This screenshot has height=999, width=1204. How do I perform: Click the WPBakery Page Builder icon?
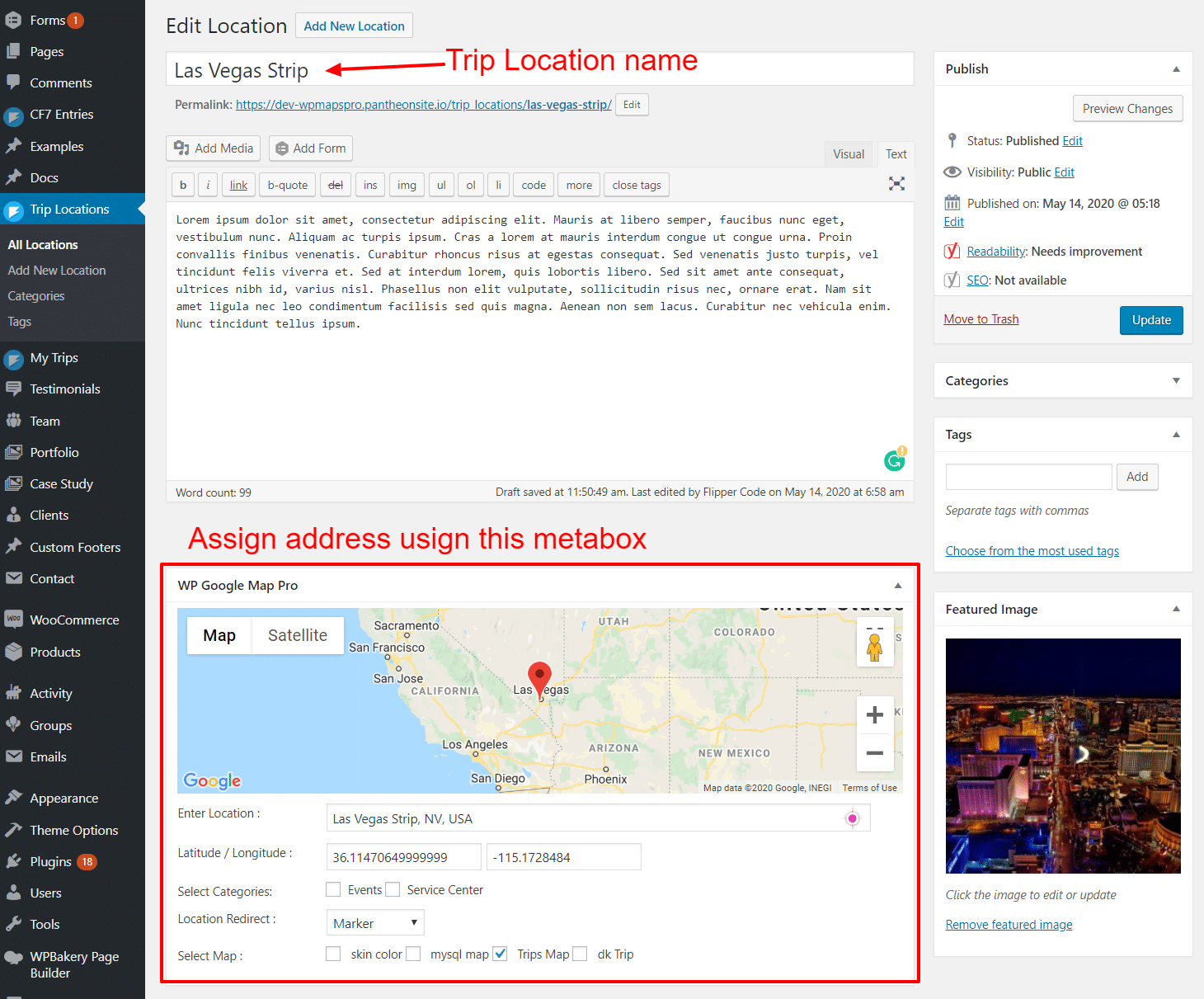[x=15, y=957]
